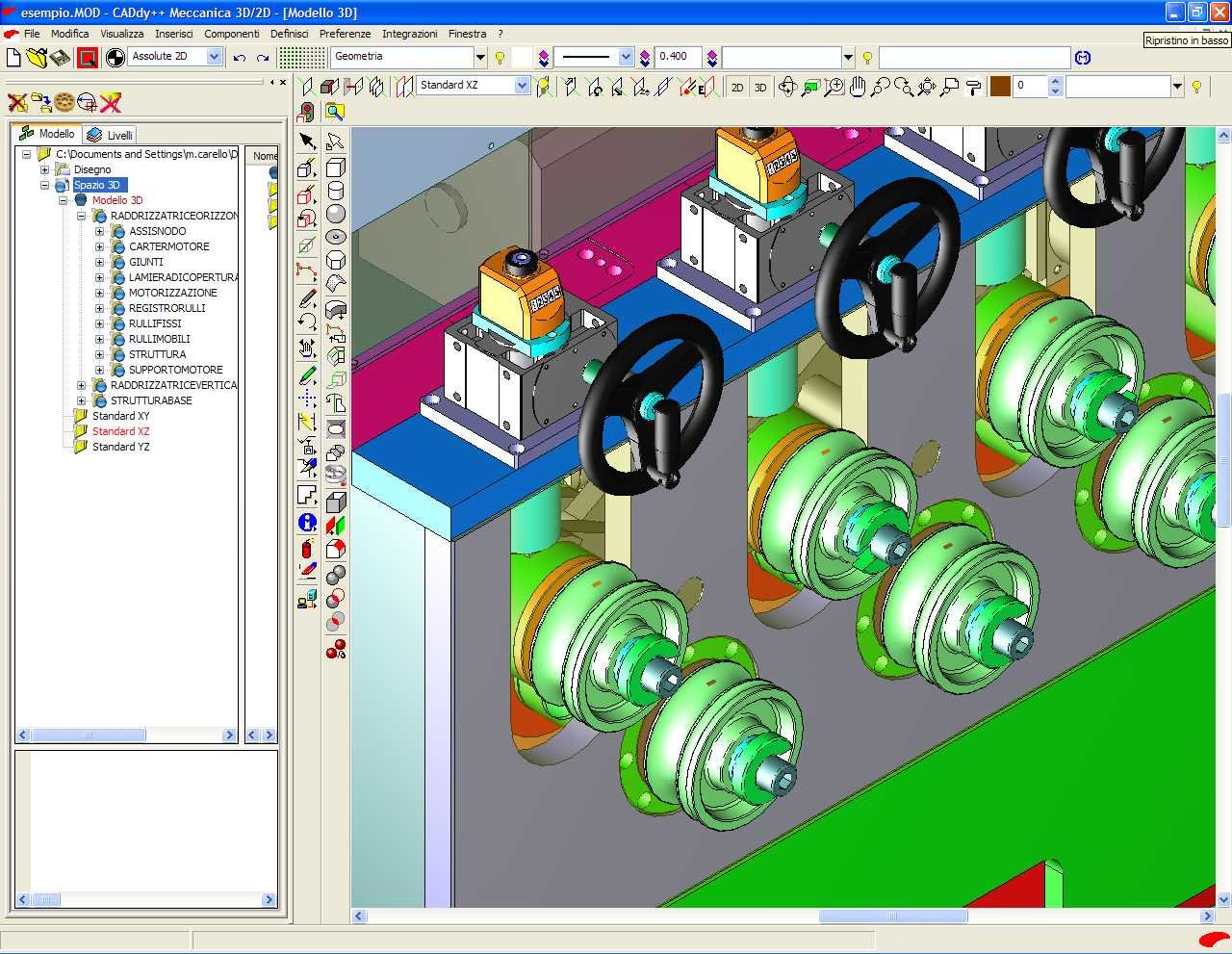Toggle the dotted grid display
This screenshot has width=1232, height=954.
coord(301,58)
